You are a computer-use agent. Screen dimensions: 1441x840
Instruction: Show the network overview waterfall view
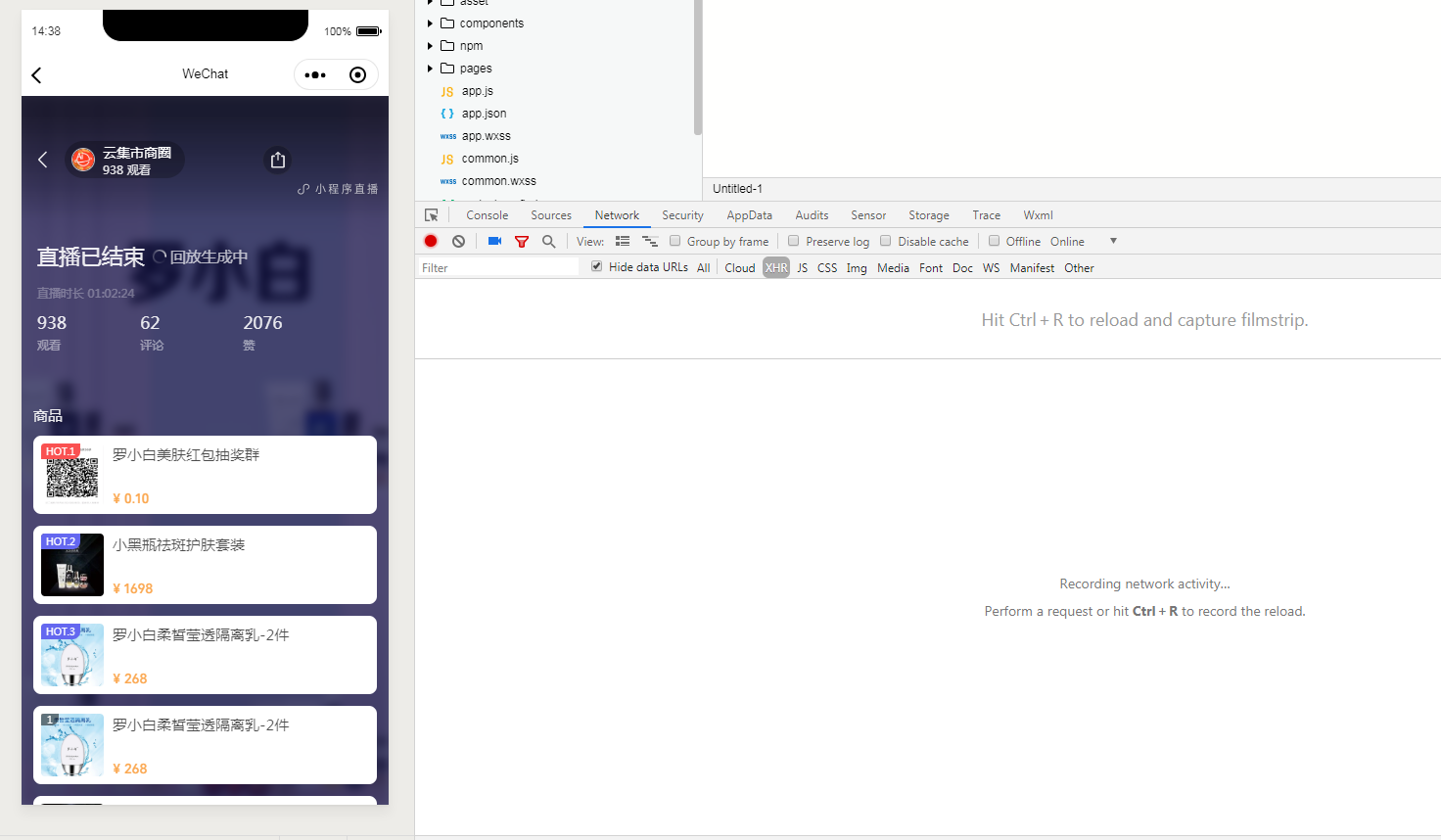(x=650, y=241)
